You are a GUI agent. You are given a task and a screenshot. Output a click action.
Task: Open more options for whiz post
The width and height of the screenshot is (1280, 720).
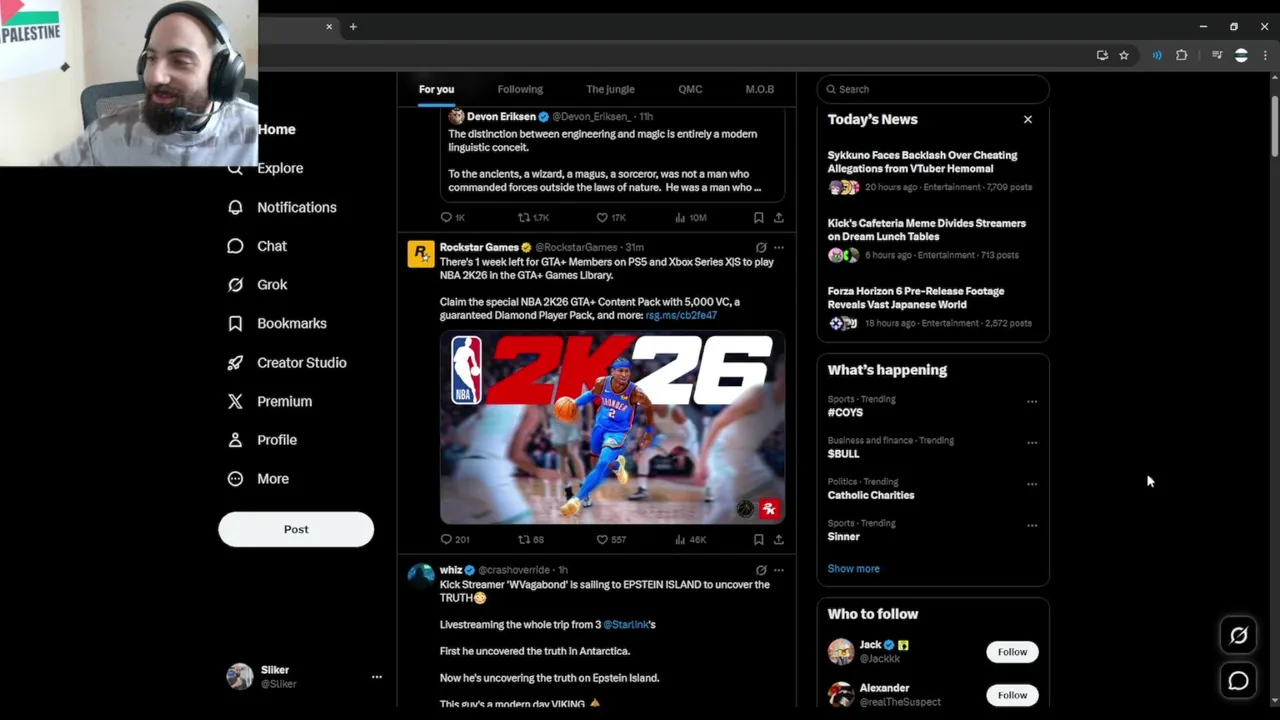click(x=778, y=570)
